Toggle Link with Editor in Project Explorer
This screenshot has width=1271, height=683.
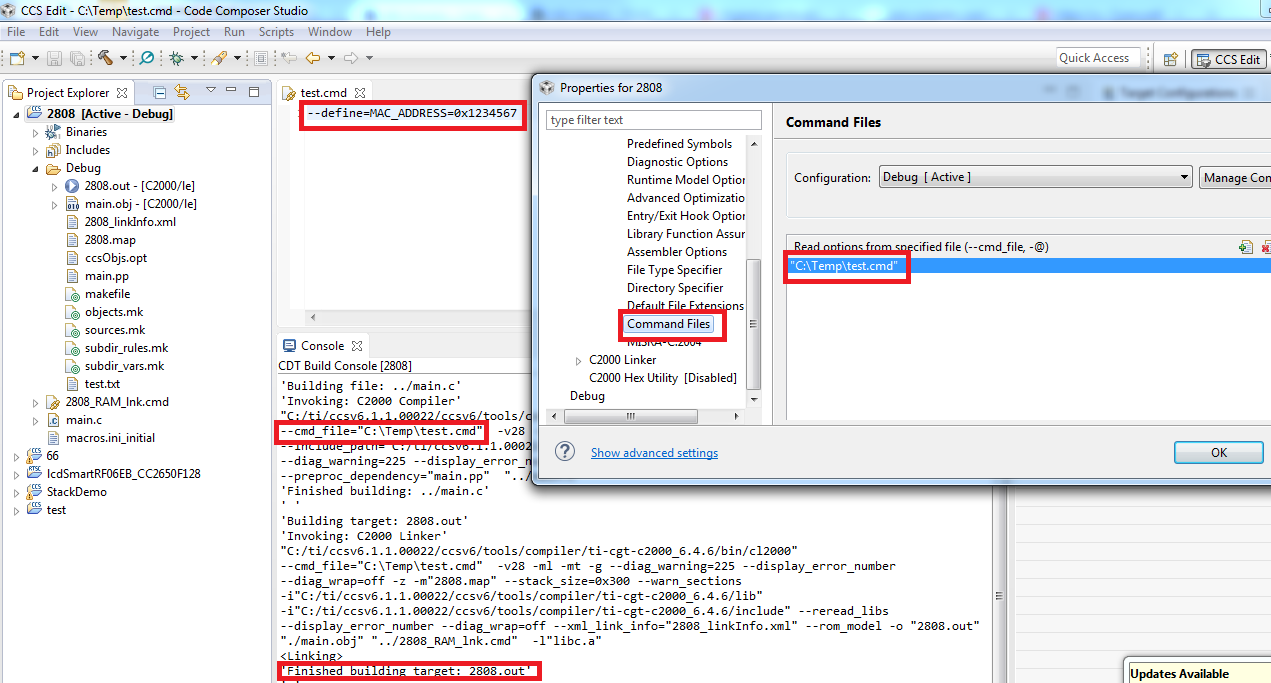point(182,92)
